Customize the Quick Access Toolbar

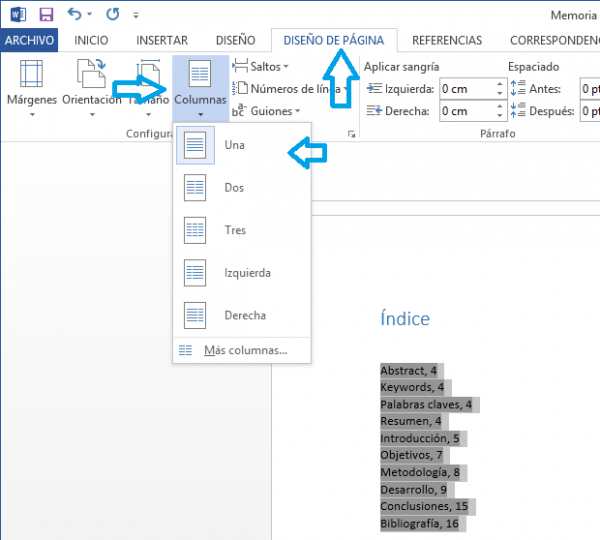coord(136,15)
